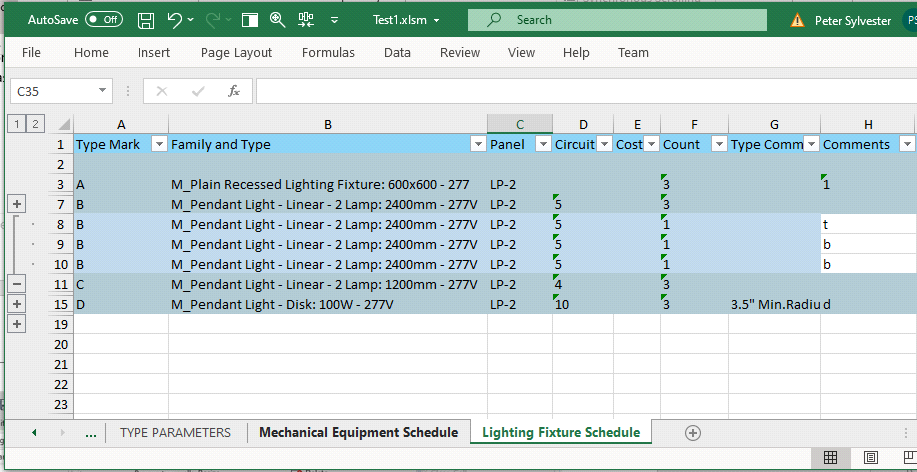Open the View ribbon tab
This screenshot has width=917, height=472.
coord(521,53)
